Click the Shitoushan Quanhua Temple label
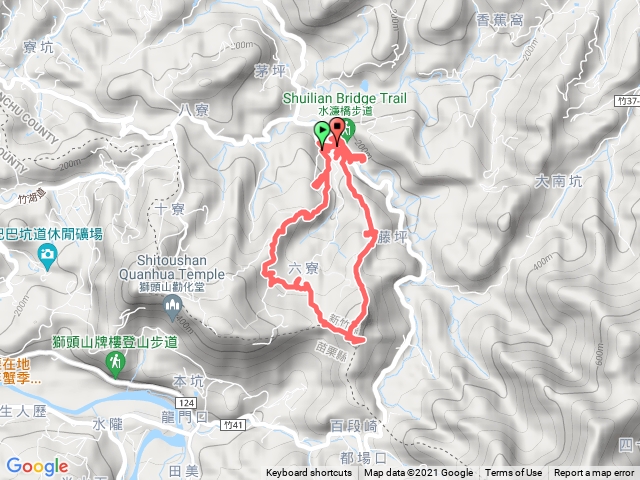 point(172,267)
